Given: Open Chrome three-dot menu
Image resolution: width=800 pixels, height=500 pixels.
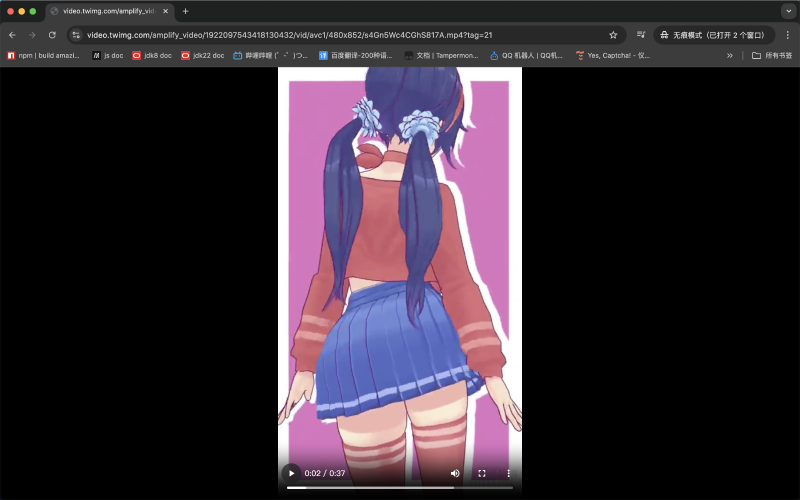Looking at the screenshot, I should point(788,35).
